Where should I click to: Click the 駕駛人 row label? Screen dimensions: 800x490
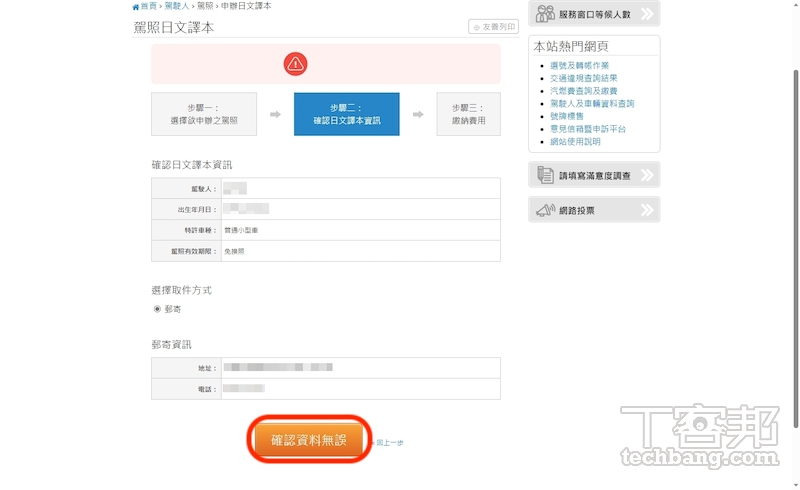click(204, 189)
